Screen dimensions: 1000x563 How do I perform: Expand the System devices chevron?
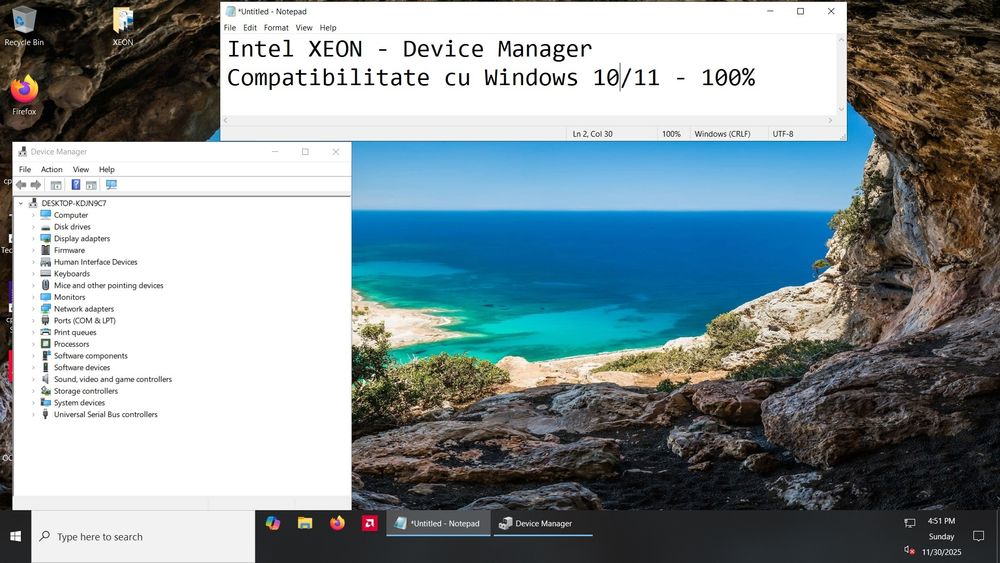click(x=33, y=402)
